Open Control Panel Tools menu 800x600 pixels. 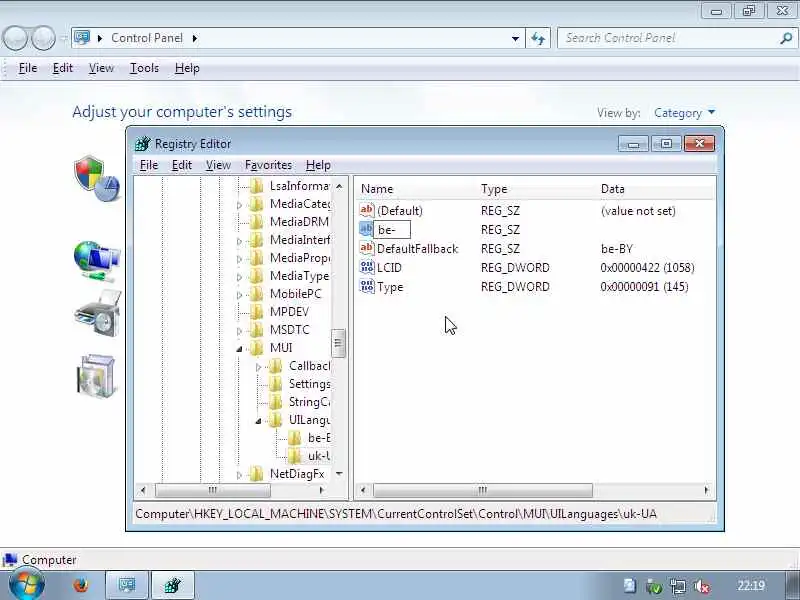coord(144,68)
